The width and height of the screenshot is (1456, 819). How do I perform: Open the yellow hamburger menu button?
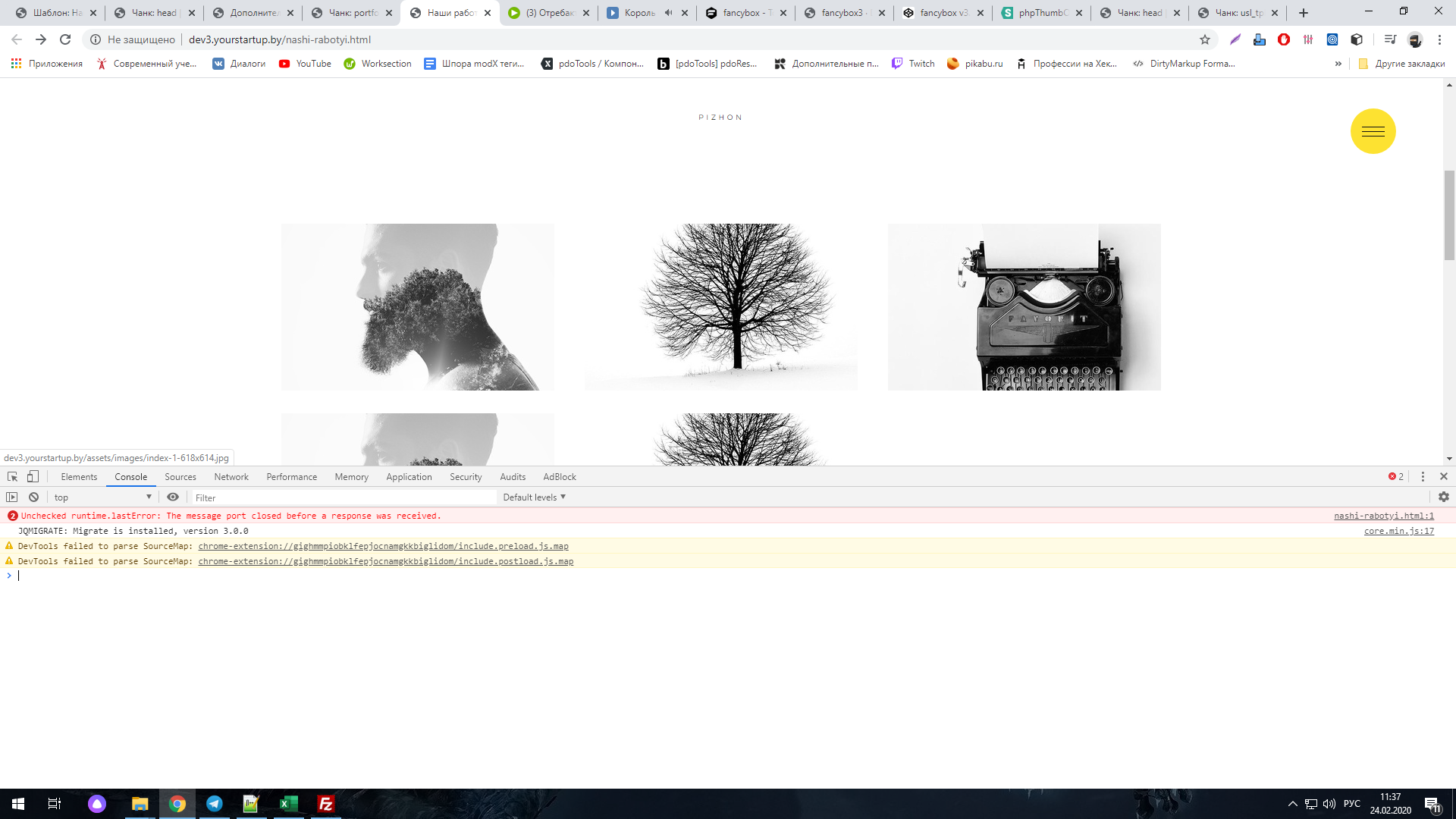(x=1373, y=132)
